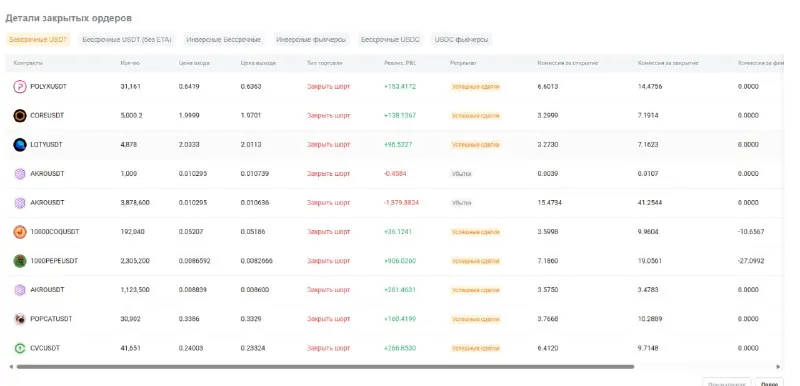Click the -1,379.8824 loss value
The width and height of the screenshot is (800, 386).
click(x=402, y=203)
